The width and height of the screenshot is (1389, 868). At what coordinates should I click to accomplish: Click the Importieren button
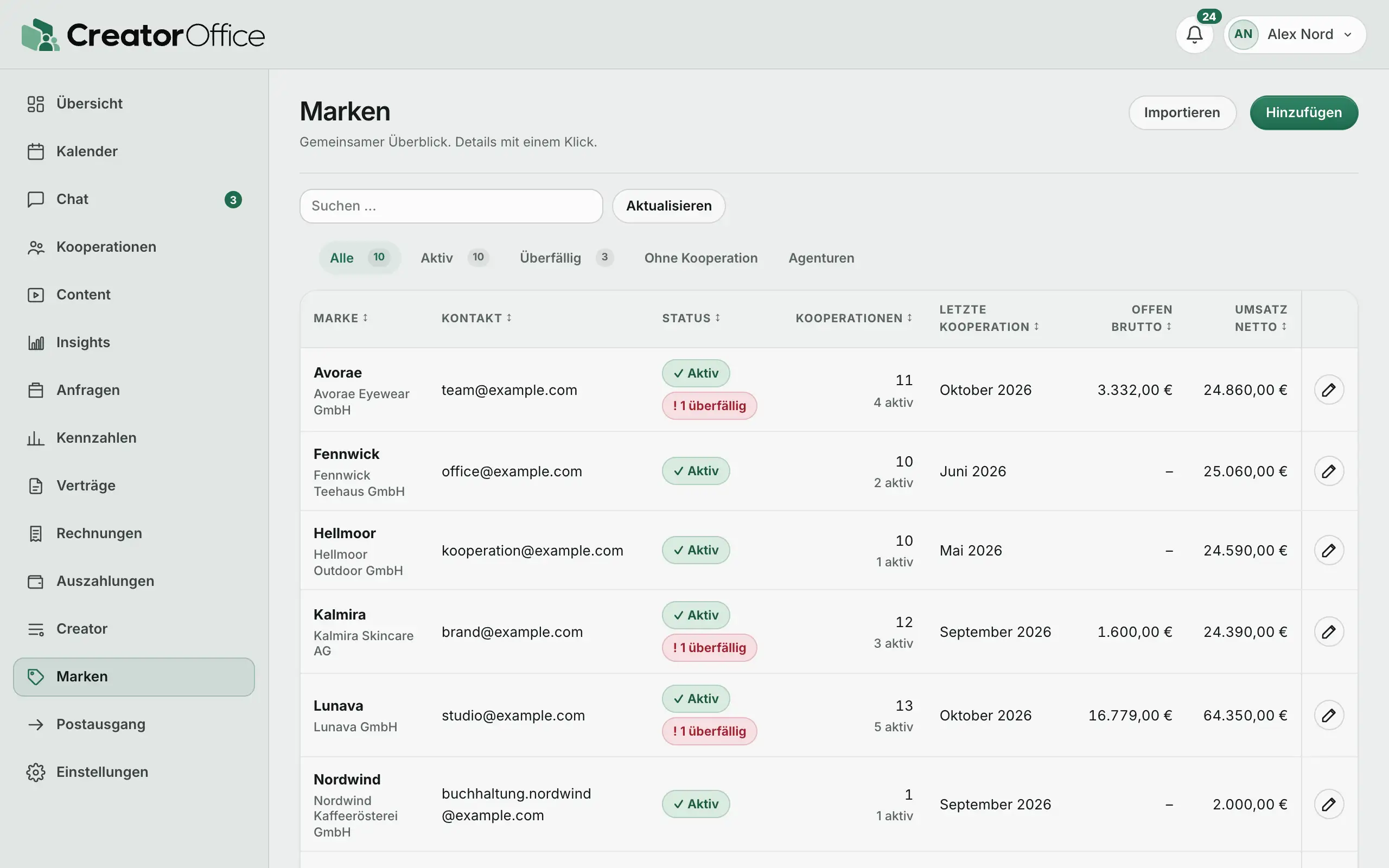[x=1182, y=112]
